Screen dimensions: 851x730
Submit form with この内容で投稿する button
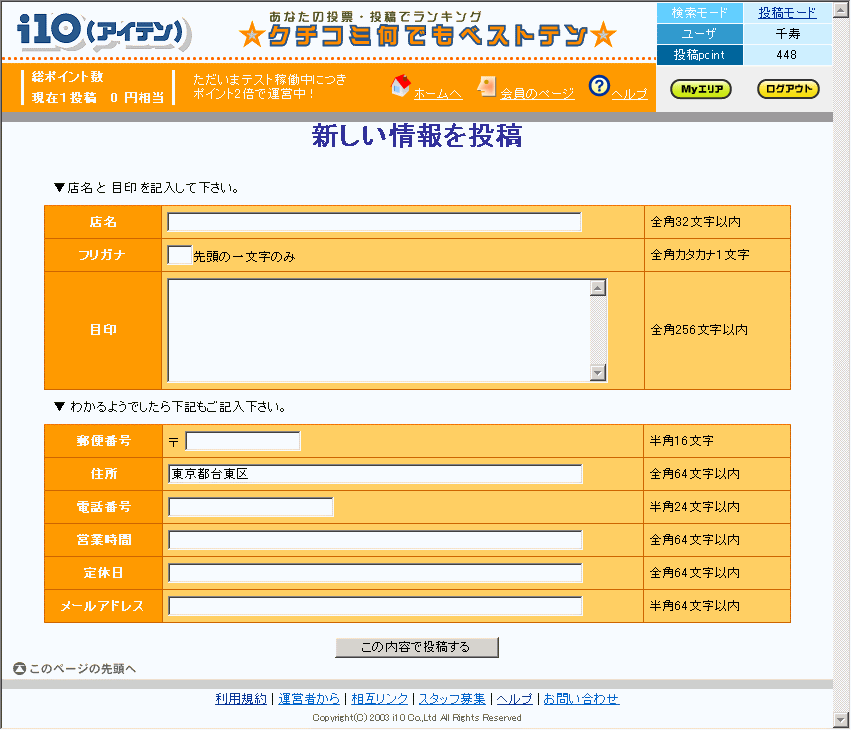[x=416, y=647]
